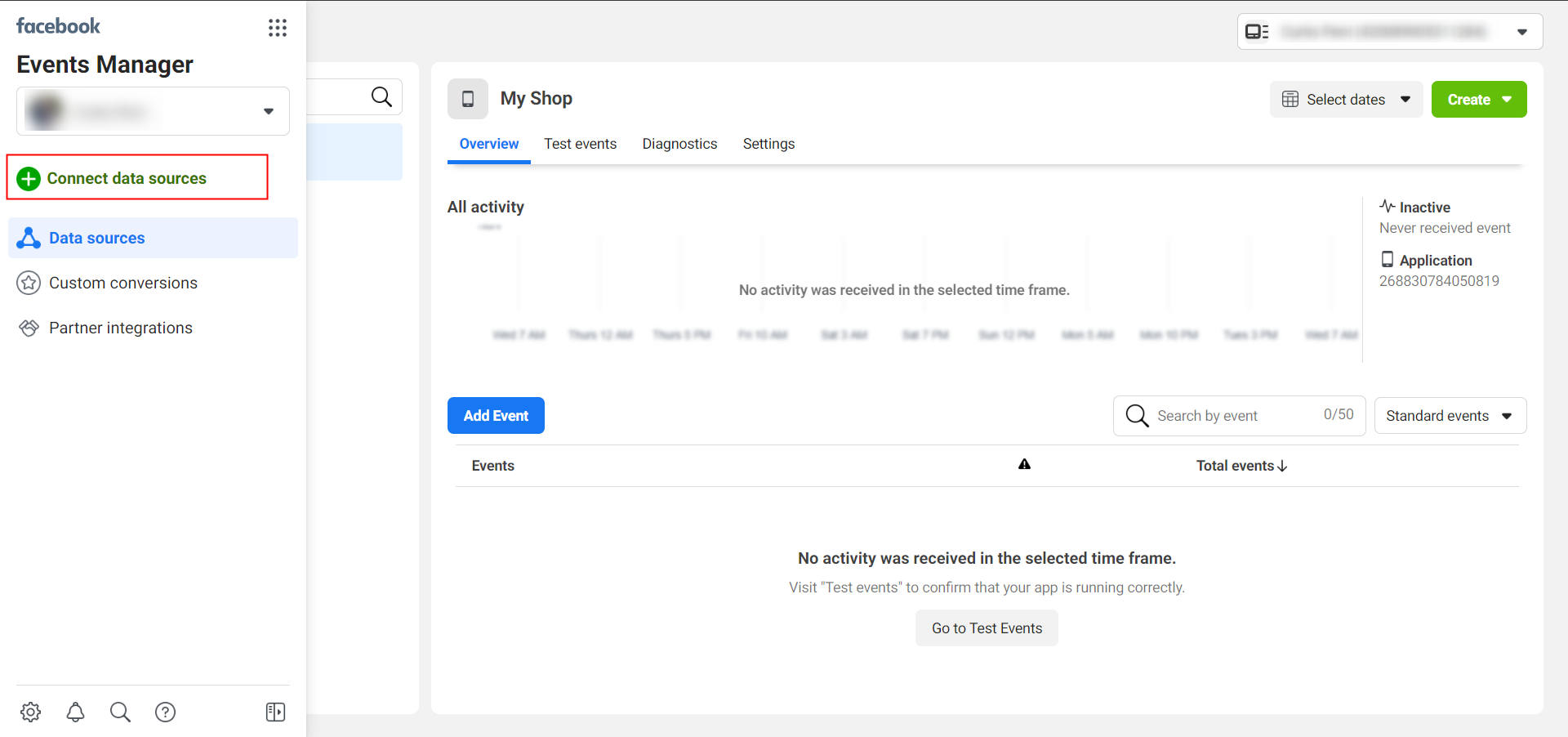1568x737 pixels.
Task: Open the help question mark icon
Action: coord(165,712)
